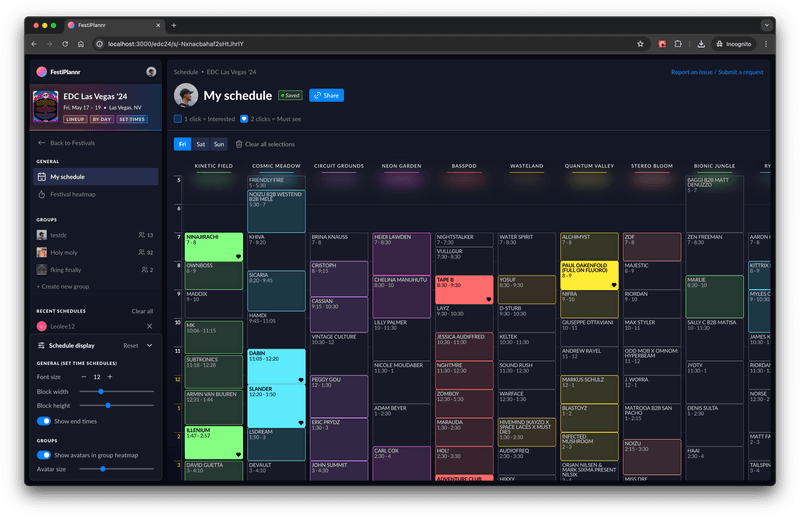Open the My schedule calendar icon
The width and height of the screenshot is (800, 518).
41,177
